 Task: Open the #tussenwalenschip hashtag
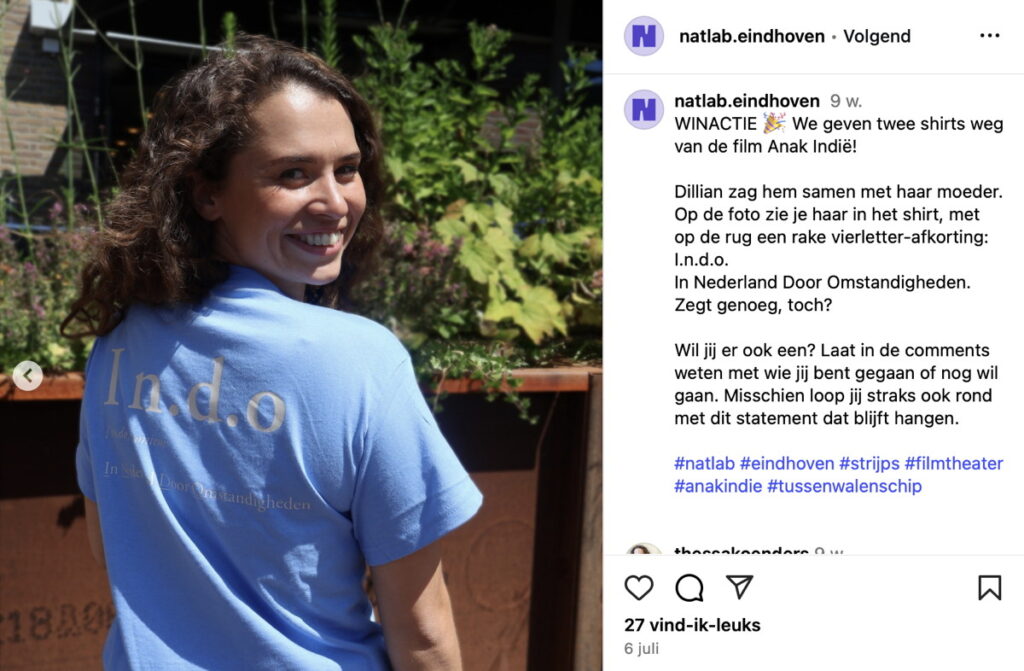pos(844,486)
